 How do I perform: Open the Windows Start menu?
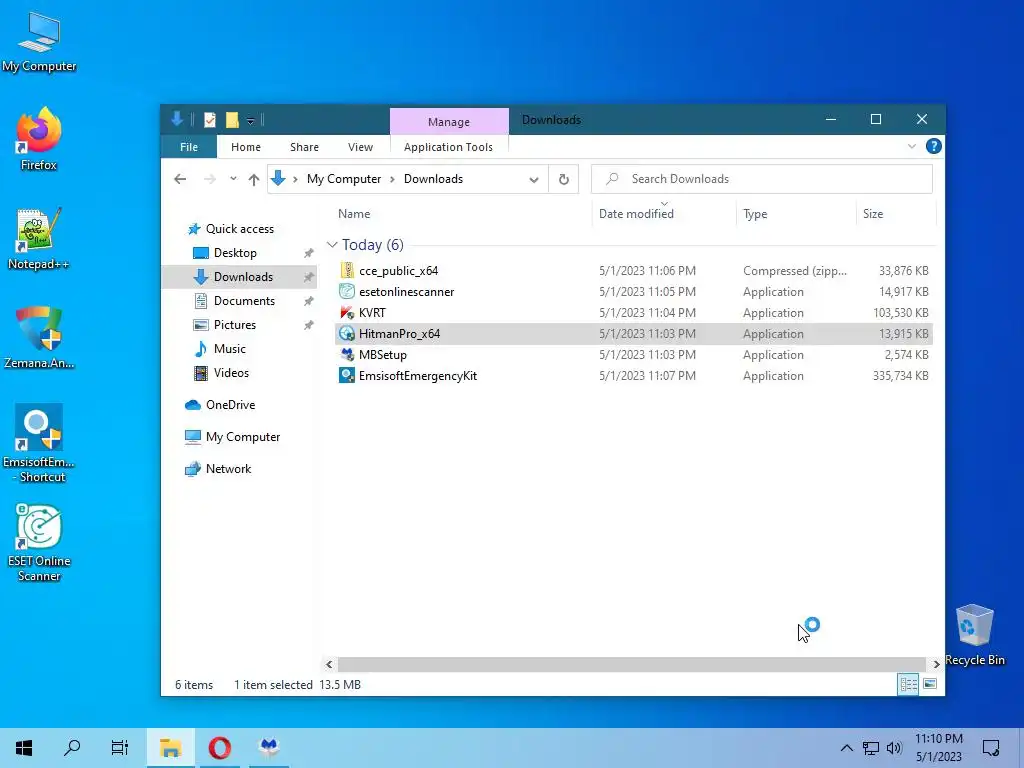[24, 748]
